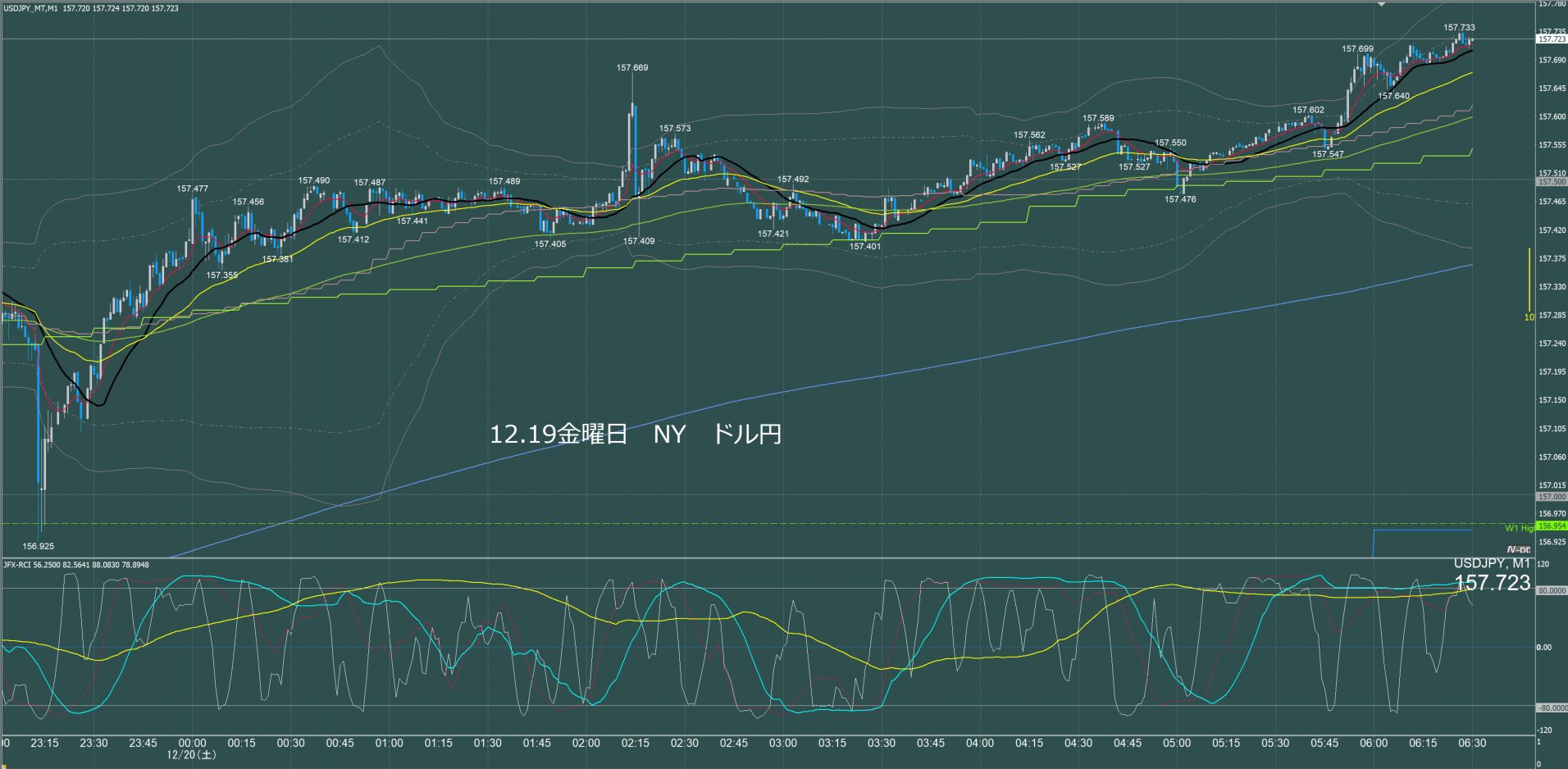Viewport: 1568px width, 769px height.
Task: Click the 02:15 time axis label
Action: click(x=635, y=743)
